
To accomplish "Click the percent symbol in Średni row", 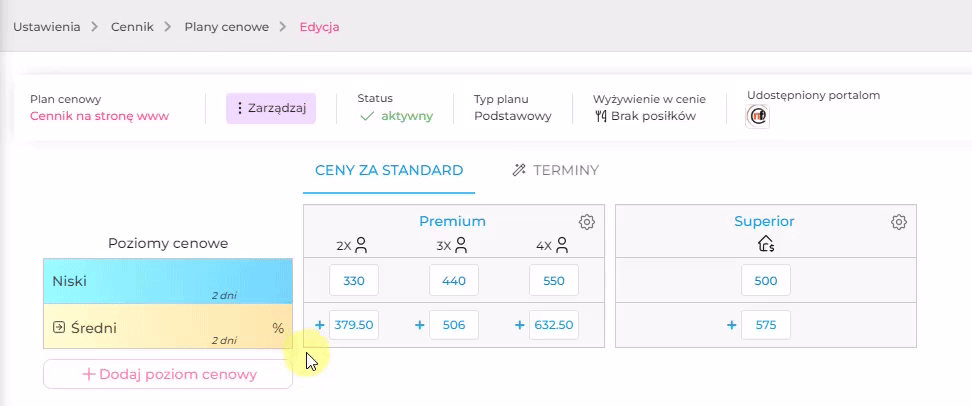I will [x=278, y=328].
